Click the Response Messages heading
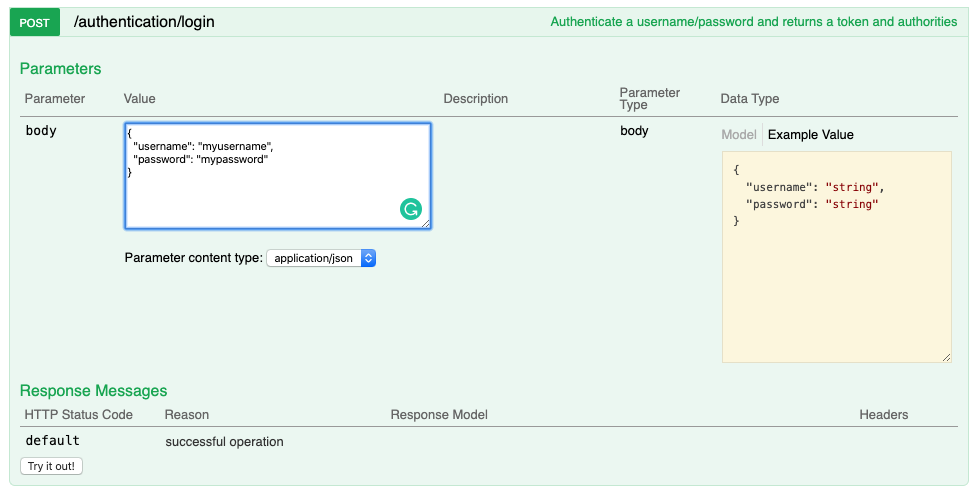Image resolution: width=974 pixels, height=486 pixels. [x=93, y=390]
